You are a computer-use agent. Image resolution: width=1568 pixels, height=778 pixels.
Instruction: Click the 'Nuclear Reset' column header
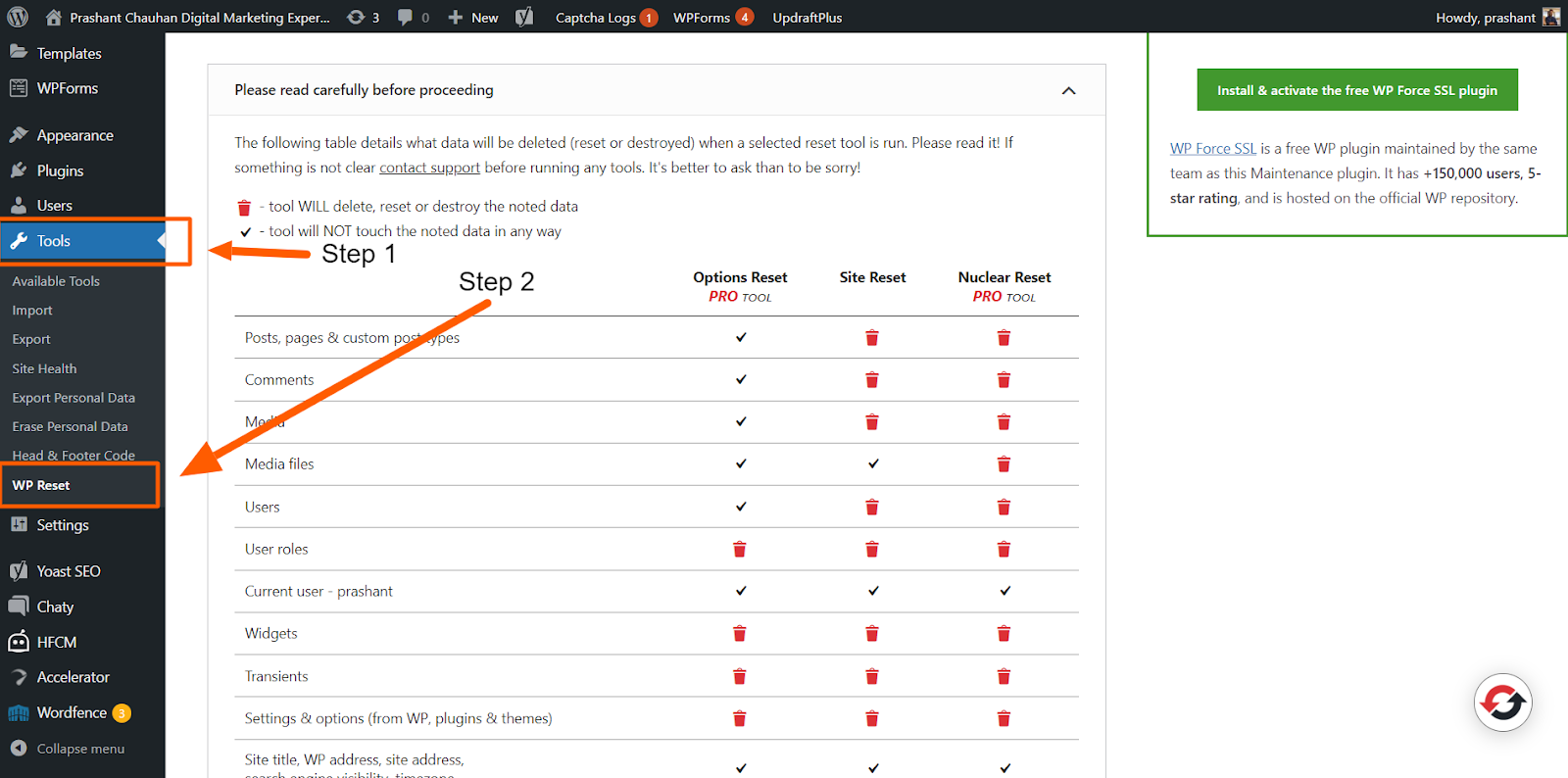1004,277
